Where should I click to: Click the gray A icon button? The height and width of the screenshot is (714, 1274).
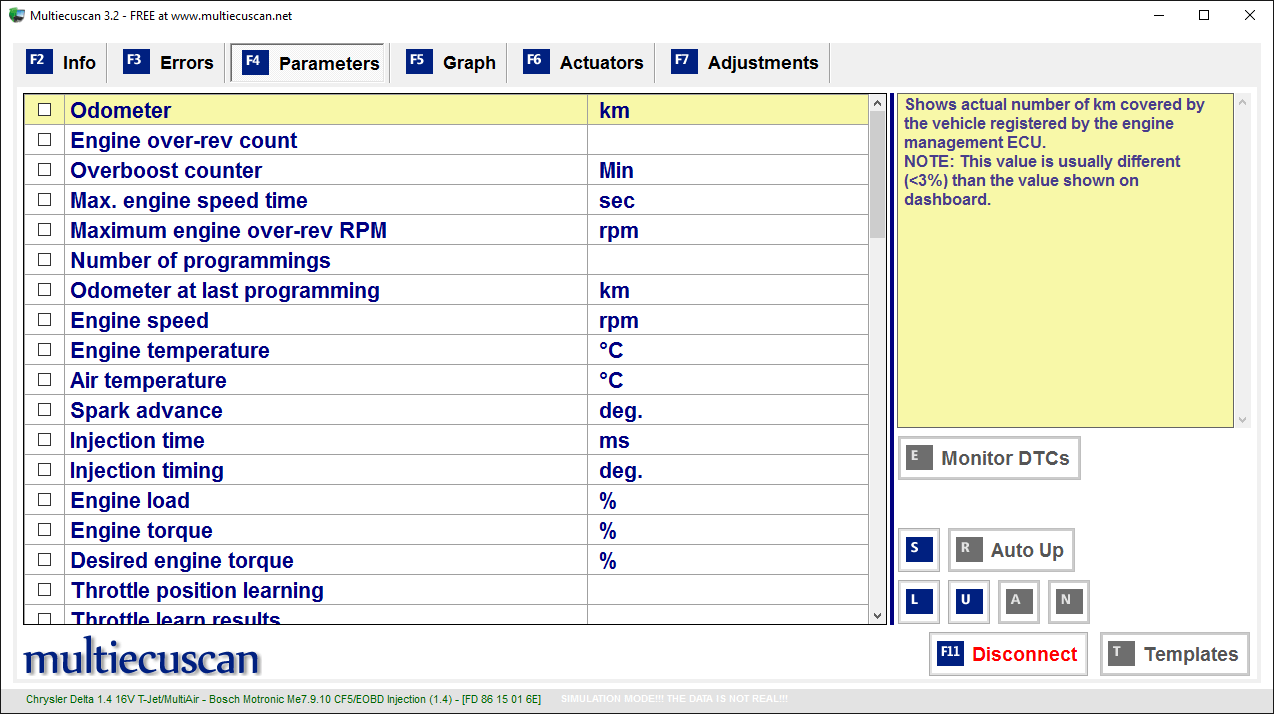(x=1018, y=601)
